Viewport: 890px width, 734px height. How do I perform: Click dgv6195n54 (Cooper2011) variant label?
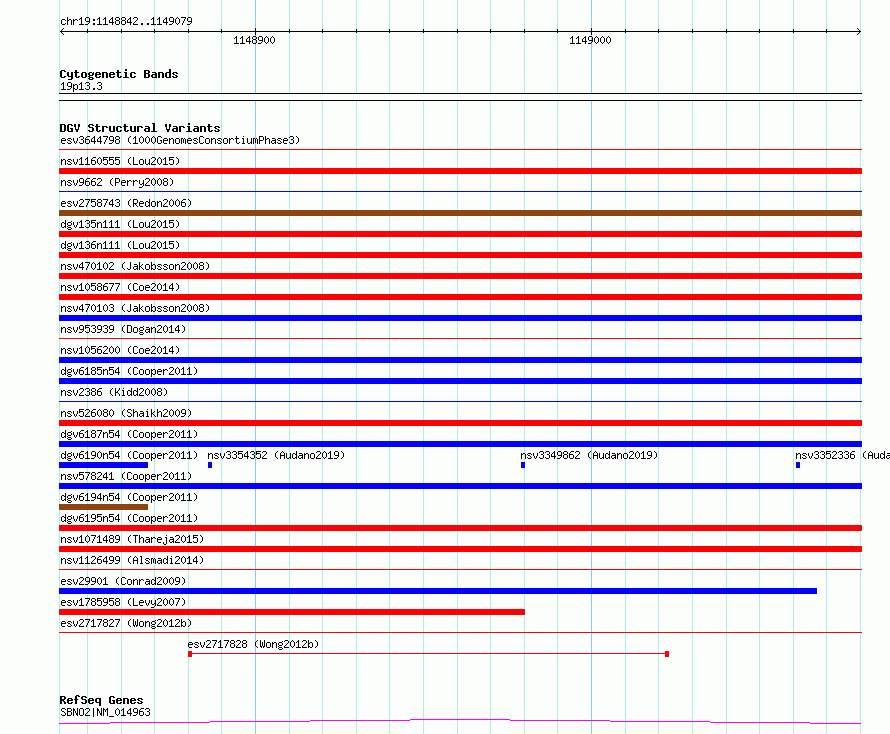[129, 518]
